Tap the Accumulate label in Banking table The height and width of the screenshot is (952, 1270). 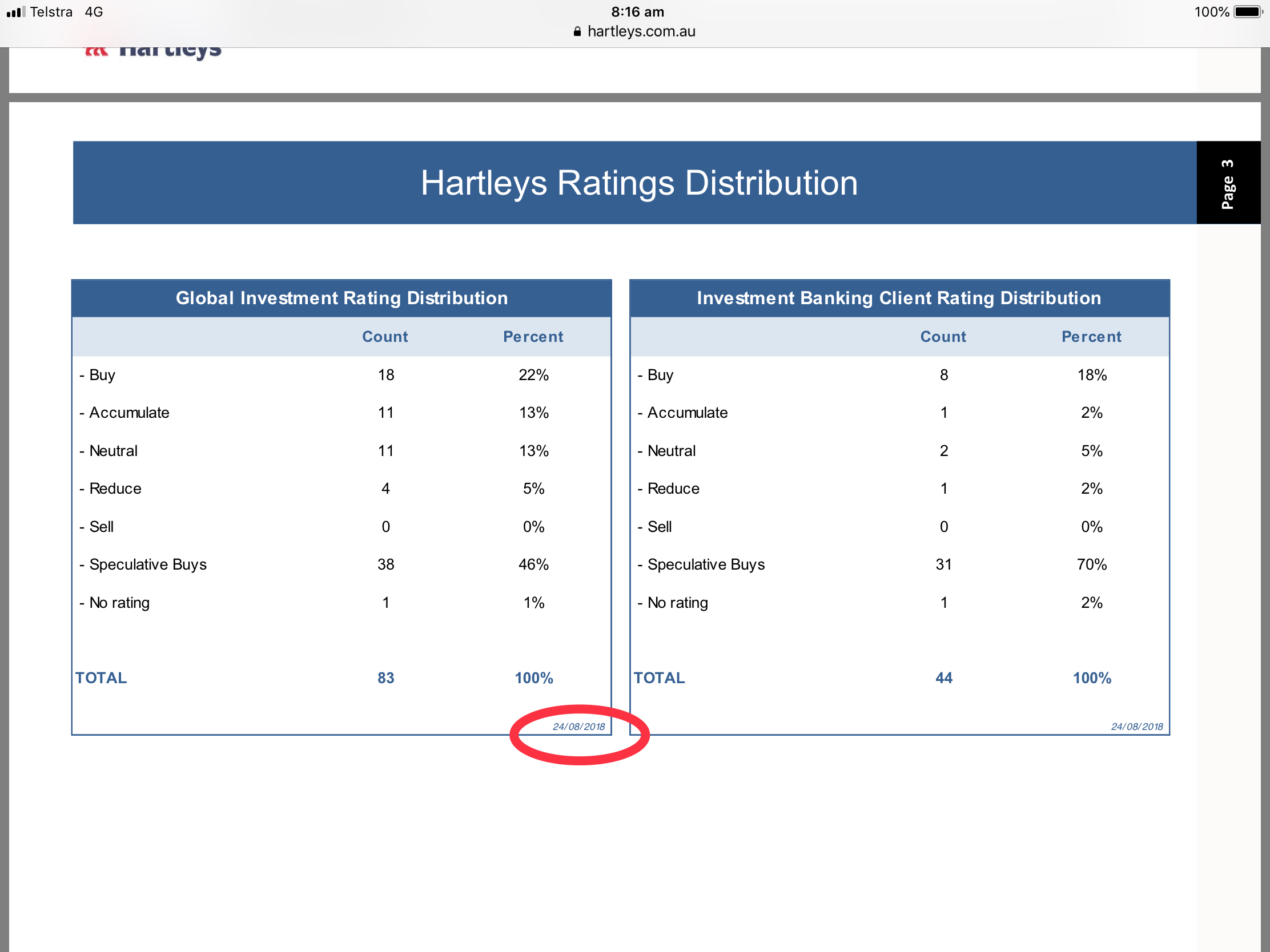[x=687, y=413]
